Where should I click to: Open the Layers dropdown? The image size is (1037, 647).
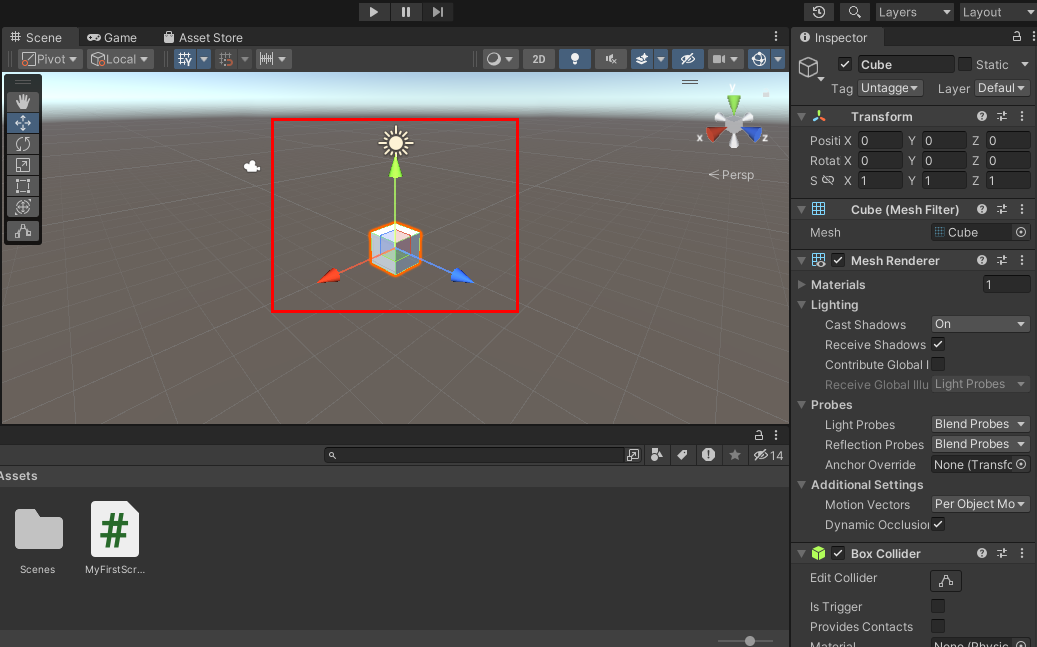pyautogui.click(x=913, y=12)
